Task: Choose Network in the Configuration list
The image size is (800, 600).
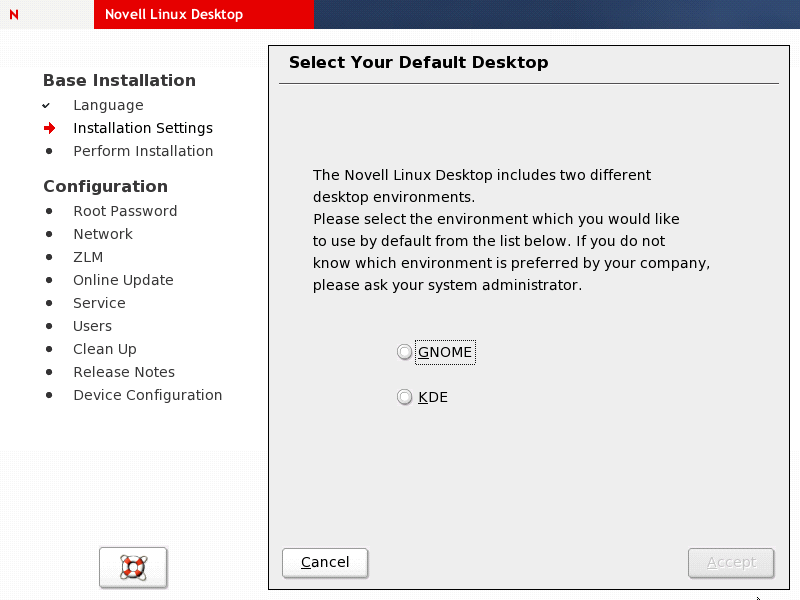Action: (x=103, y=234)
